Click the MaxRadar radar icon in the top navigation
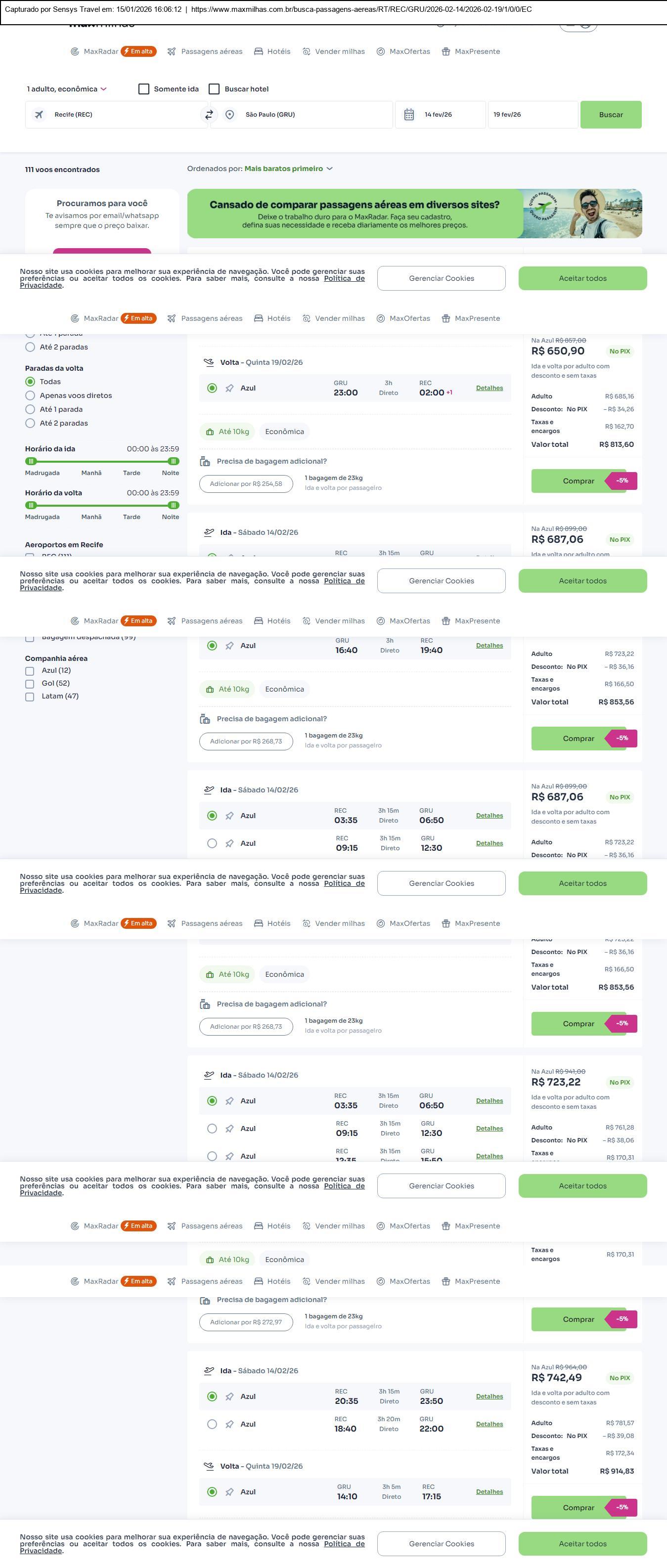Screen dimensions: 667x1568 point(75,52)
